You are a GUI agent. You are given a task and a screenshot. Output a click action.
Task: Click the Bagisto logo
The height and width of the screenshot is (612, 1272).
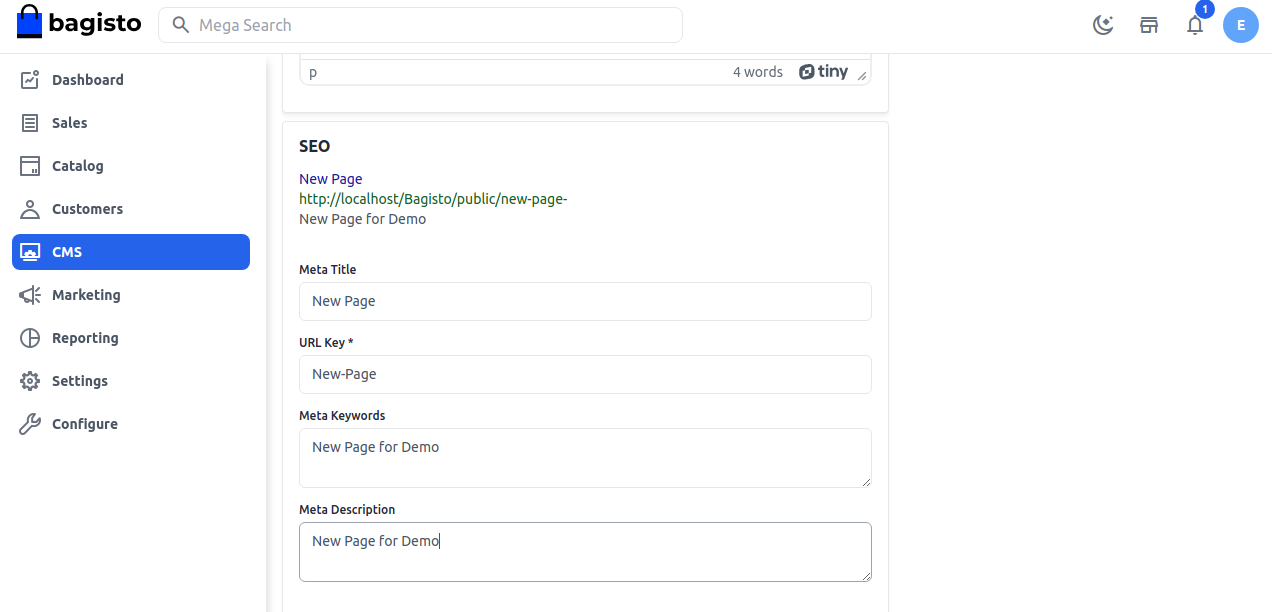tap(79, 22)
